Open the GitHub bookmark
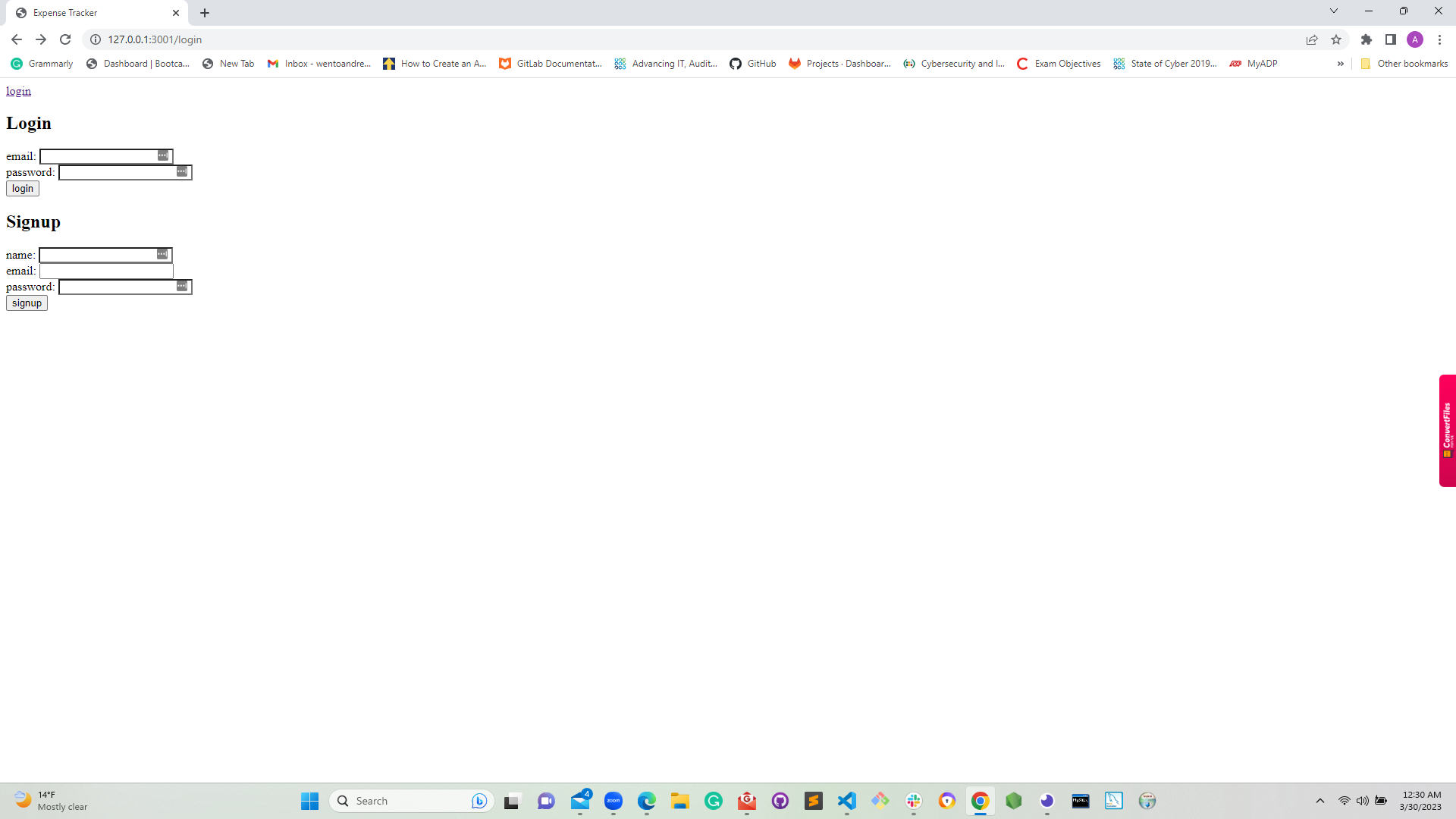Viewport: 1456px width, 819px height. pos(753,64)
